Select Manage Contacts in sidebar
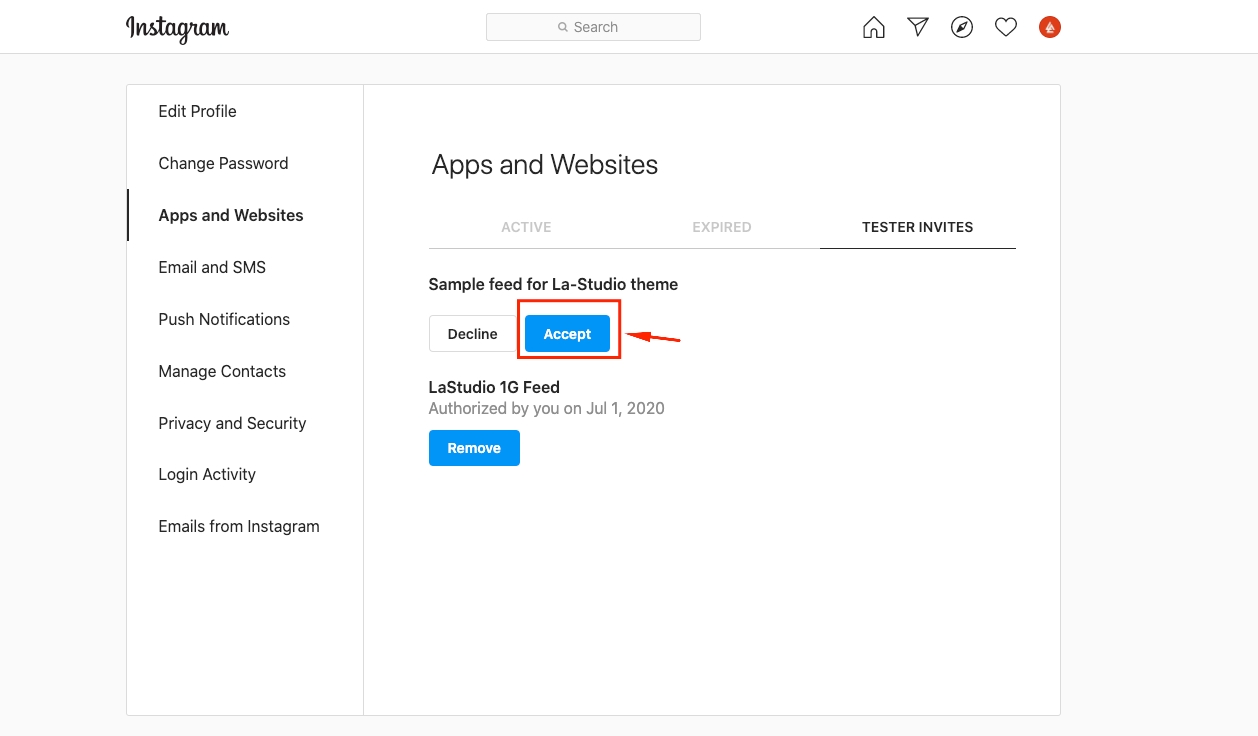Screen dimensions: 1258x736 (222, 371)
